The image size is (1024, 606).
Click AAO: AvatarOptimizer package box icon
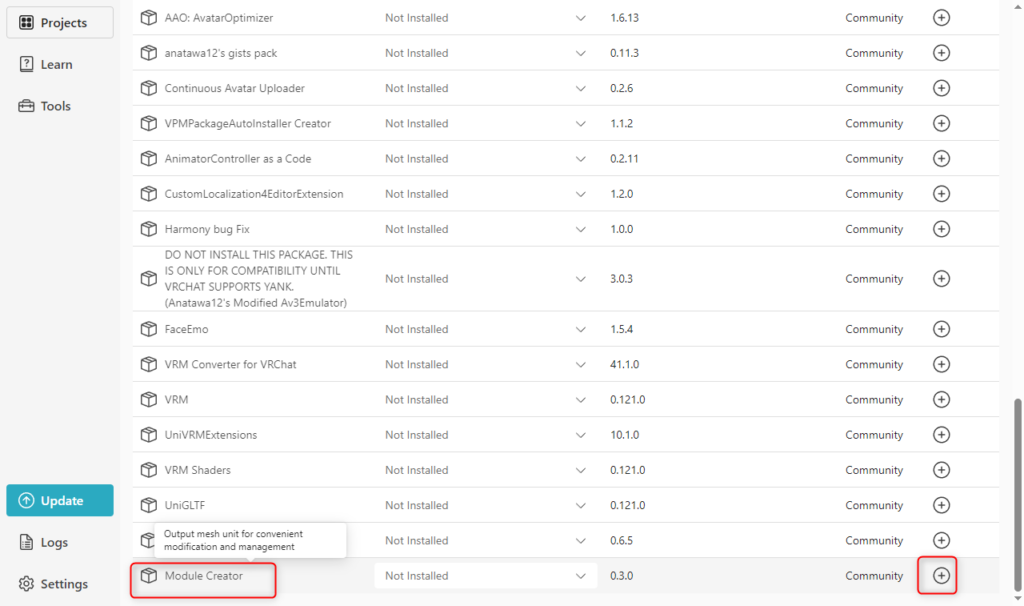point(149,17)
